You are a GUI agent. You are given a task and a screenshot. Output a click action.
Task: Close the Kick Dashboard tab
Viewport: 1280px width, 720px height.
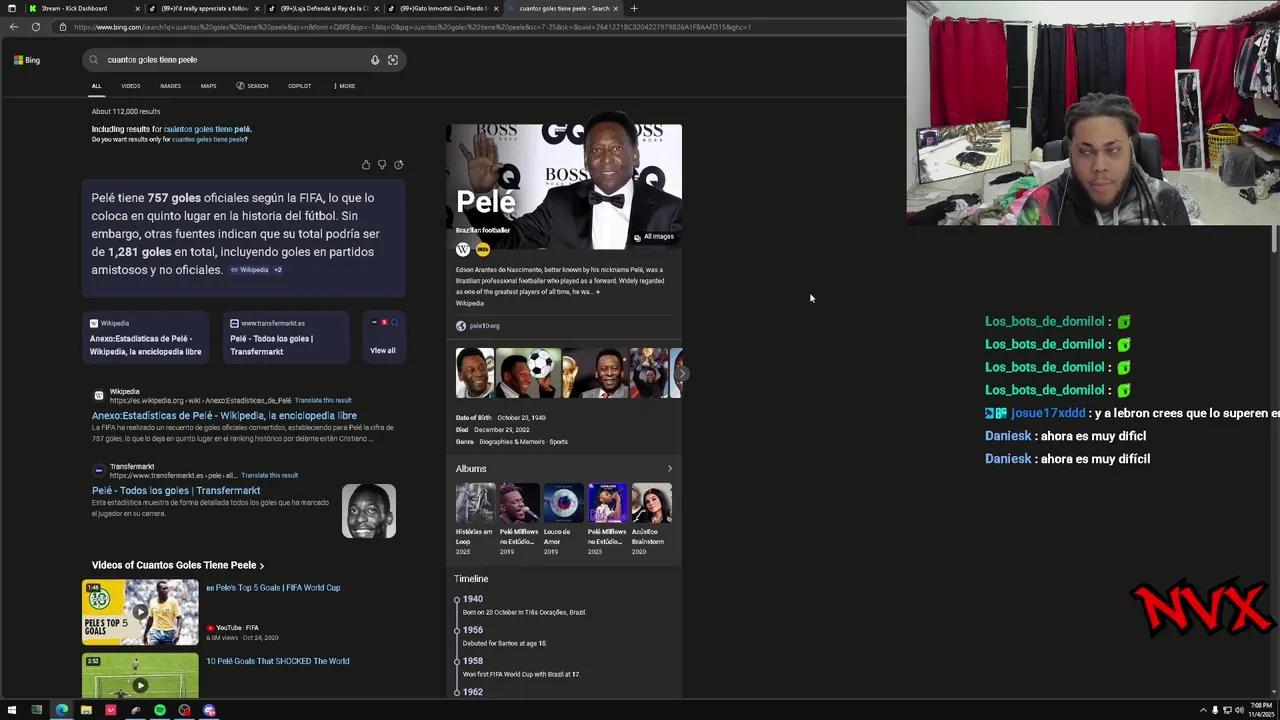[x=137, y=8]
